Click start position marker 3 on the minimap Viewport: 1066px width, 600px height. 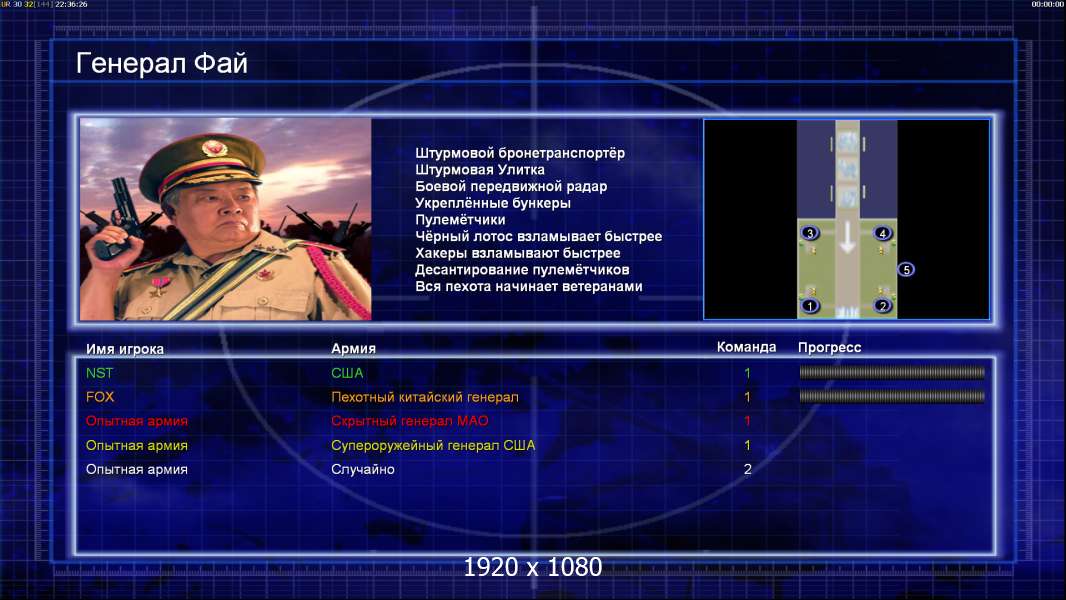(x=810, y=233)
